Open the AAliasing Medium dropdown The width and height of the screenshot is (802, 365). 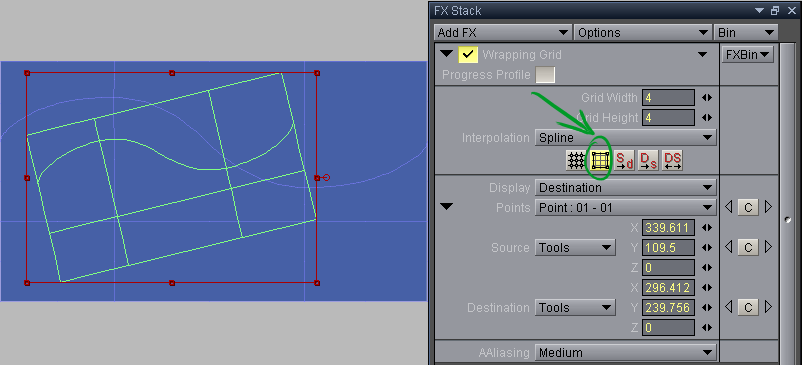click(625, 353)
